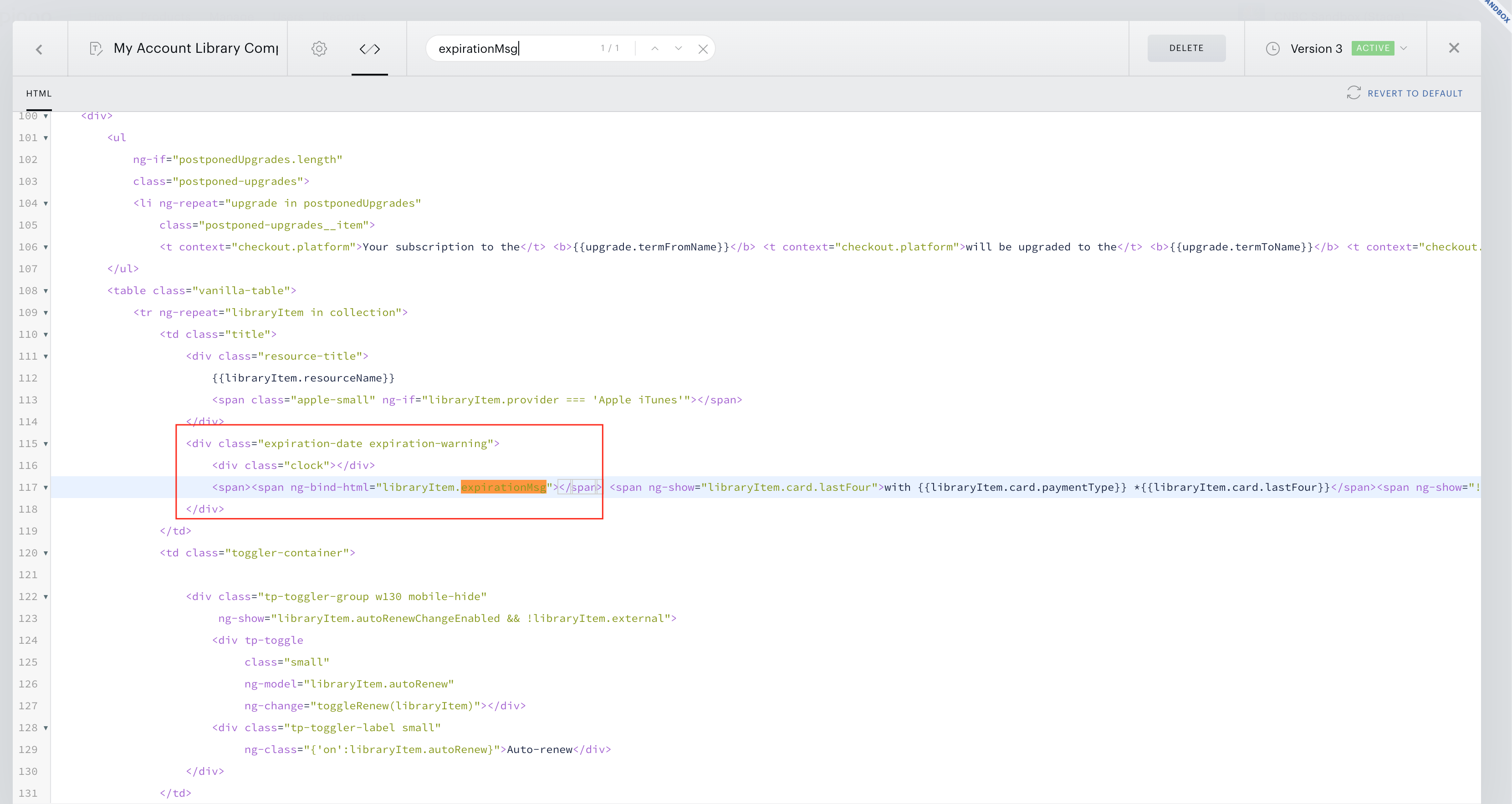Click the REVERT TO DEFAULT link
The width and height of the screenshot is (1512, 804).
coord(1415,93)
